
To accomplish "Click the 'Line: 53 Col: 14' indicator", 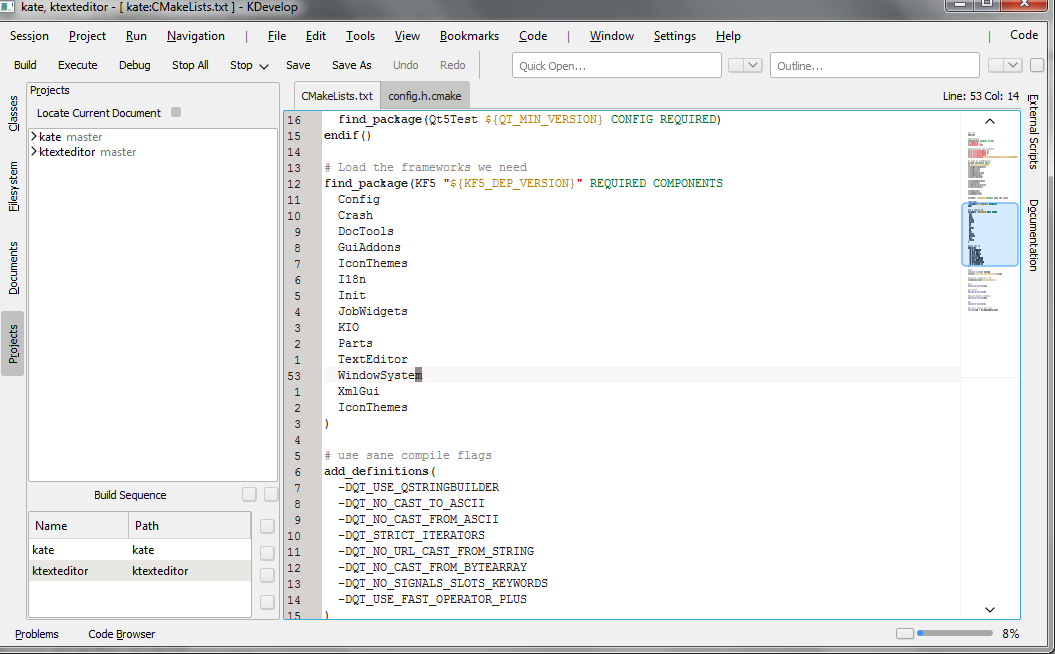I will coord(980,96).
